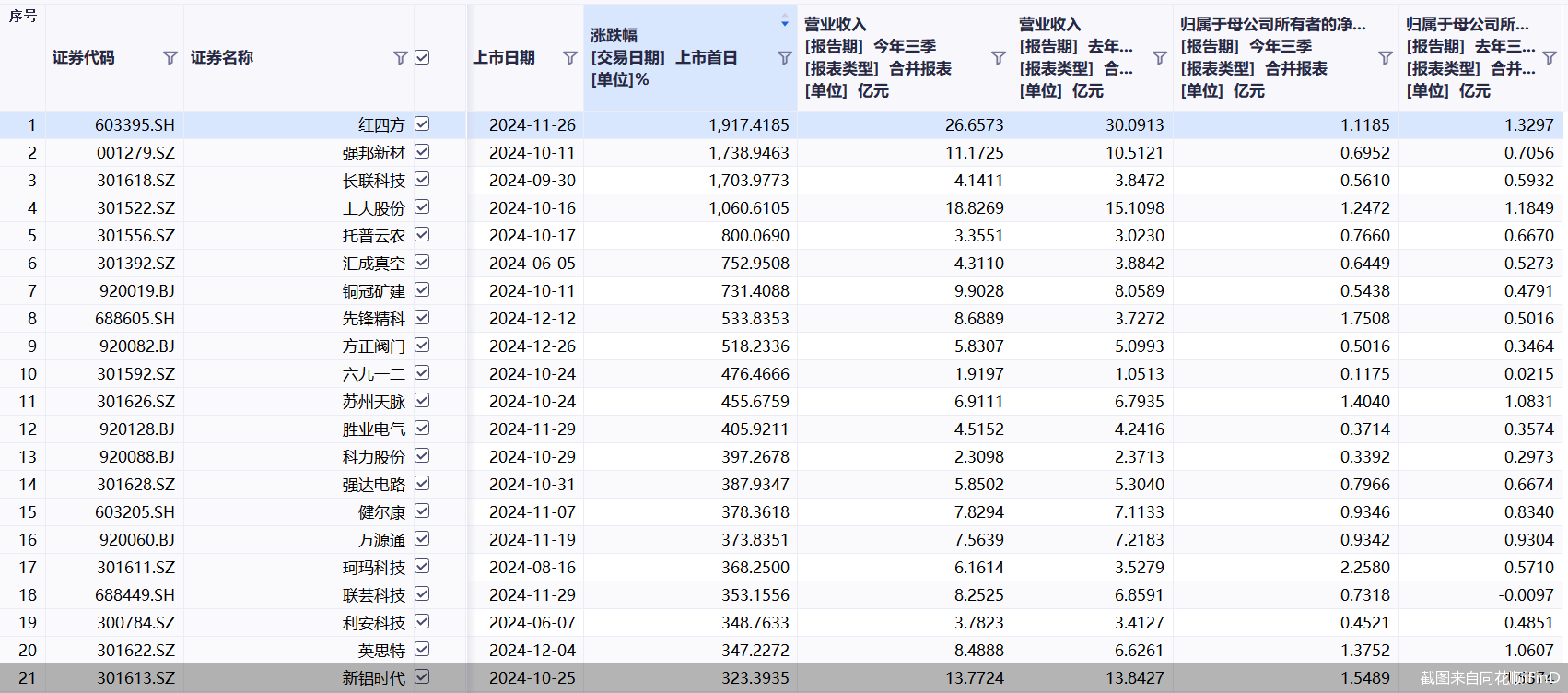Toggle sort arrow in 涨跌幅 column header
Viewport: 1568px width, 693px height.
pos(785,22)
